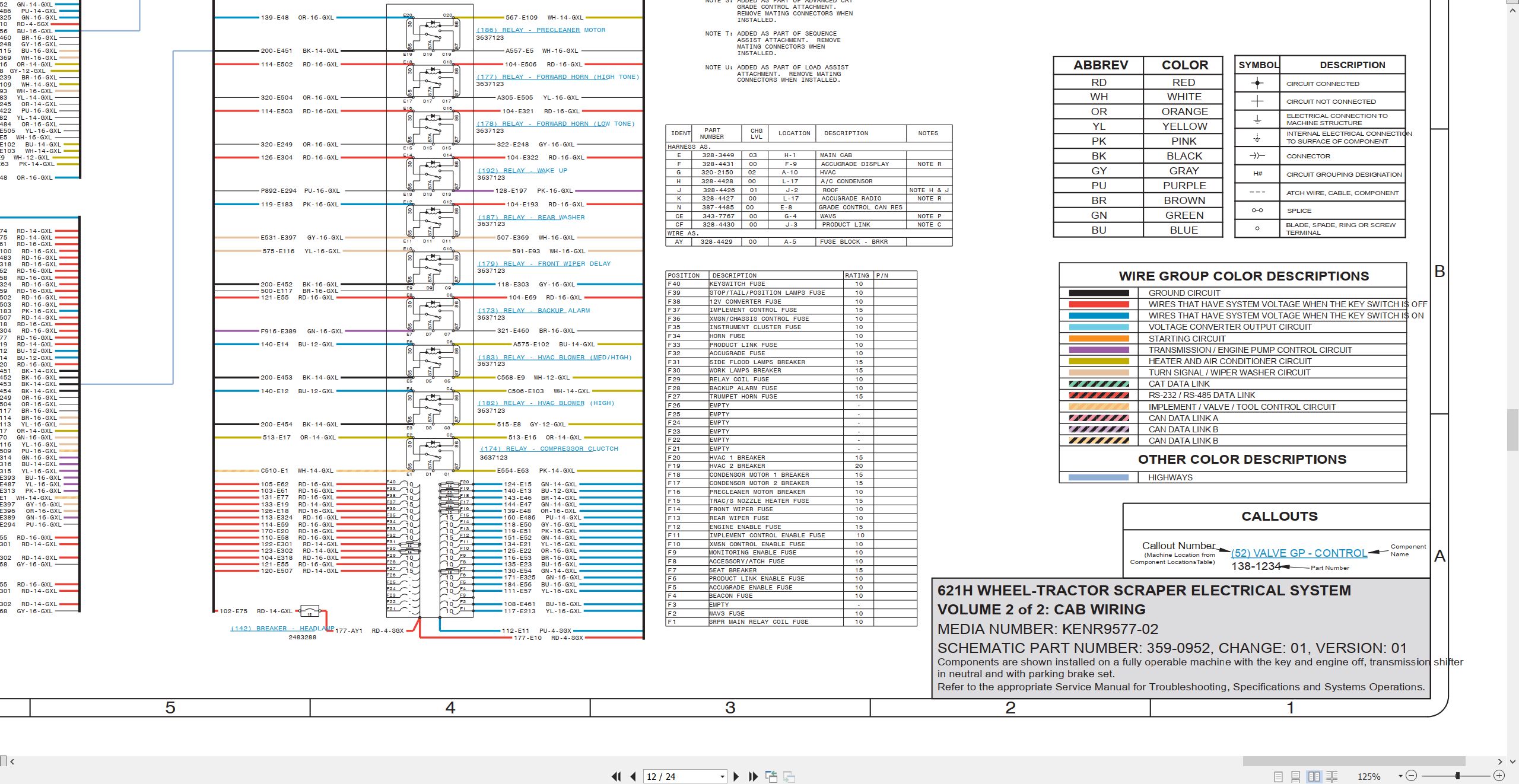The height and width of the screenshot is (784, 1519).
Task: Open the (178) Relay - Forward Horn (Low Tone) link
Action: pos(555,124)
